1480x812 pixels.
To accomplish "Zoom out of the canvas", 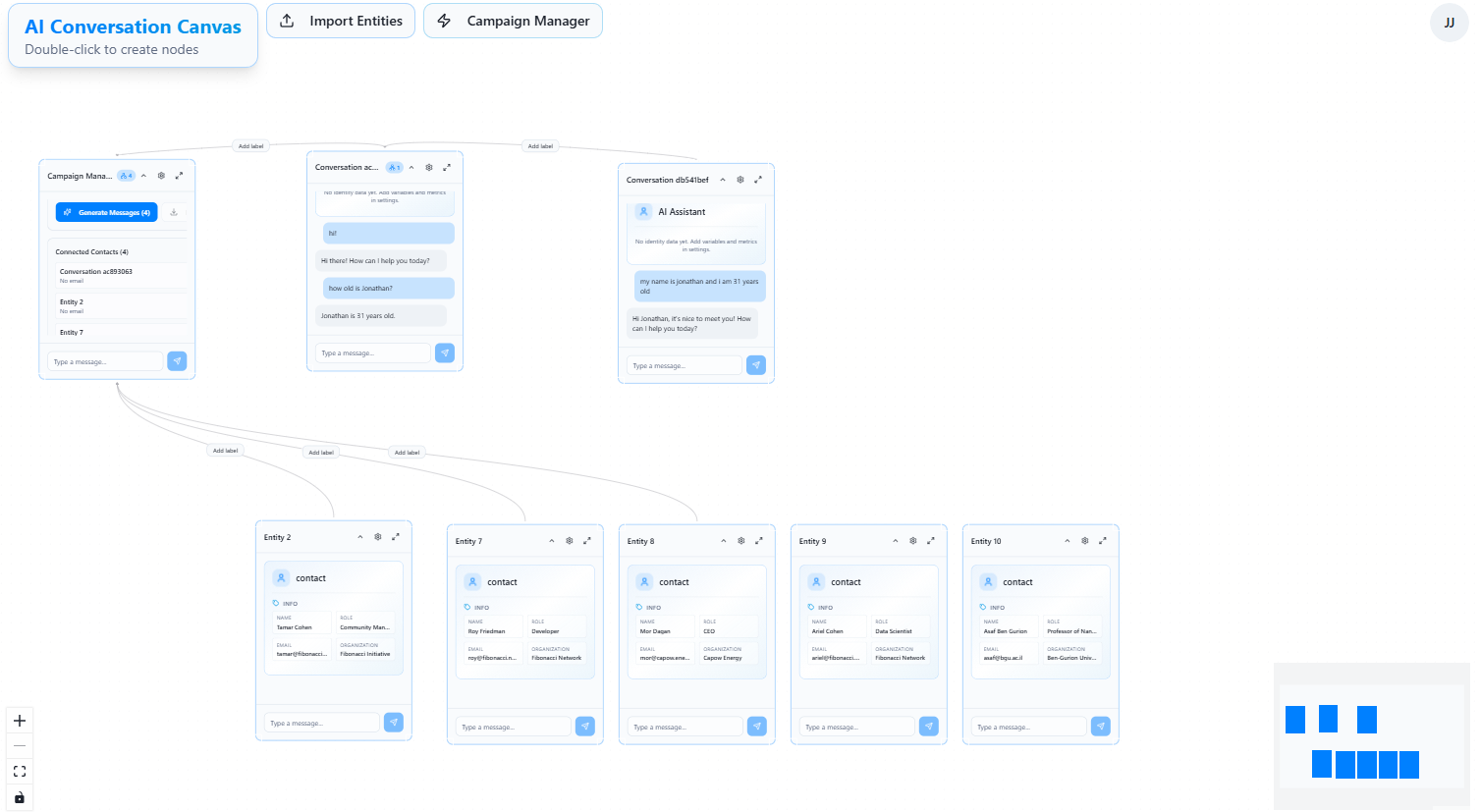I will [20, 746].
